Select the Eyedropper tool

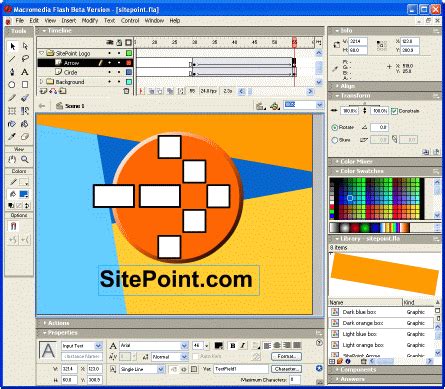[x=12, y=137]
